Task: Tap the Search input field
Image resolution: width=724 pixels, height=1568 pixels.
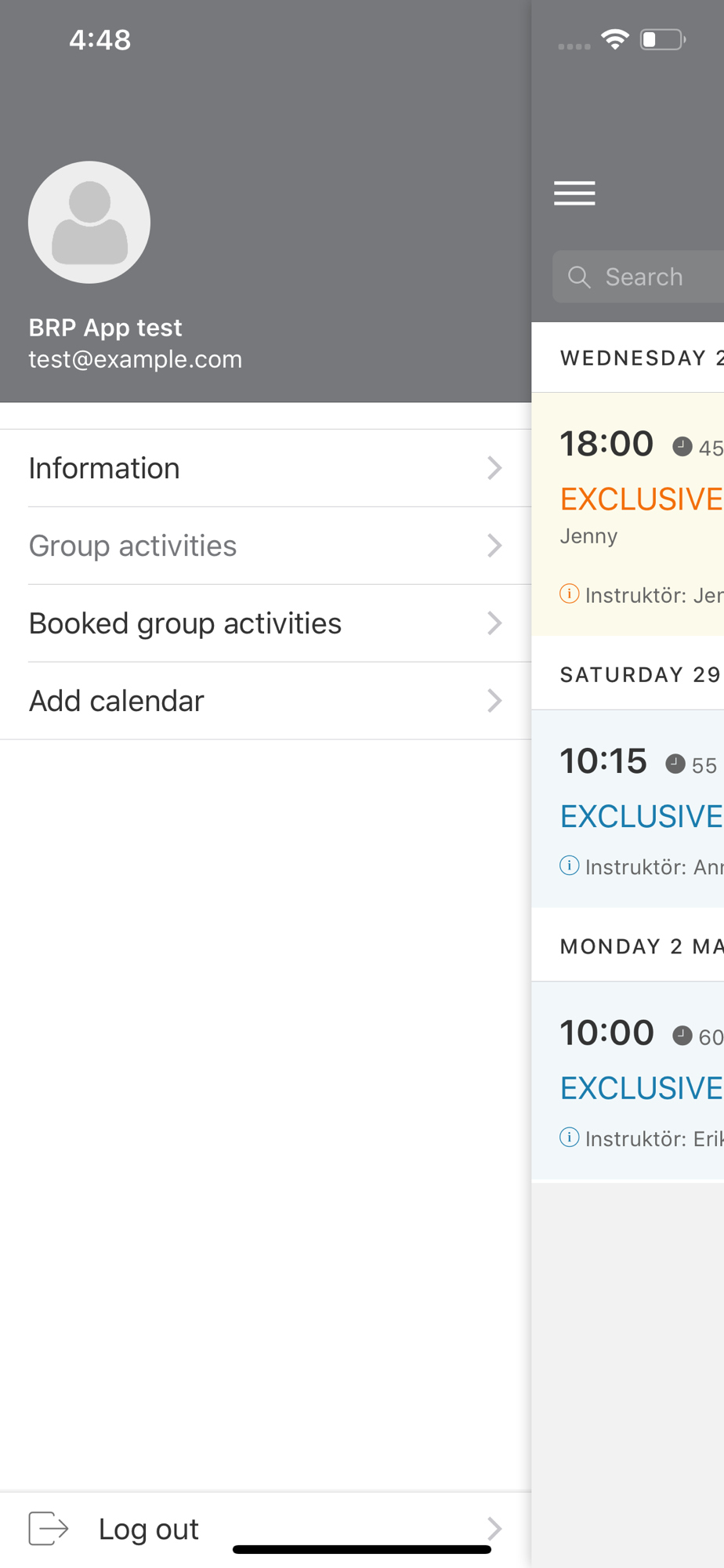Action: click(x=639, y=277)
